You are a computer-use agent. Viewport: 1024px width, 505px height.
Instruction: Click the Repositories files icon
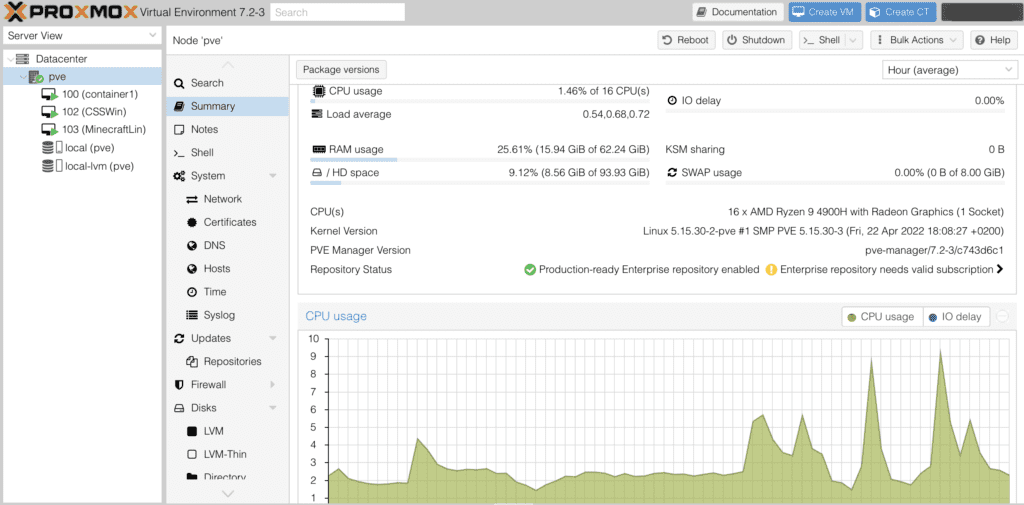192,361
